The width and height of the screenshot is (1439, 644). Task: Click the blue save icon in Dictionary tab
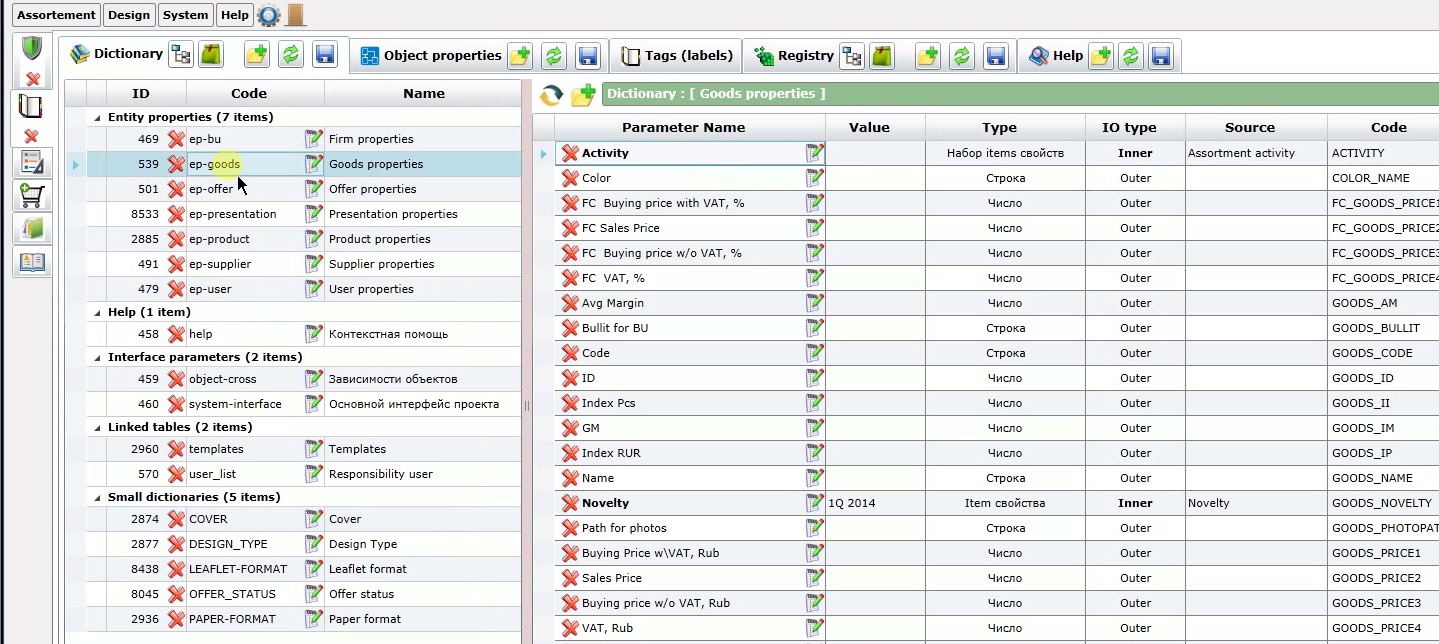coord(324,55)
